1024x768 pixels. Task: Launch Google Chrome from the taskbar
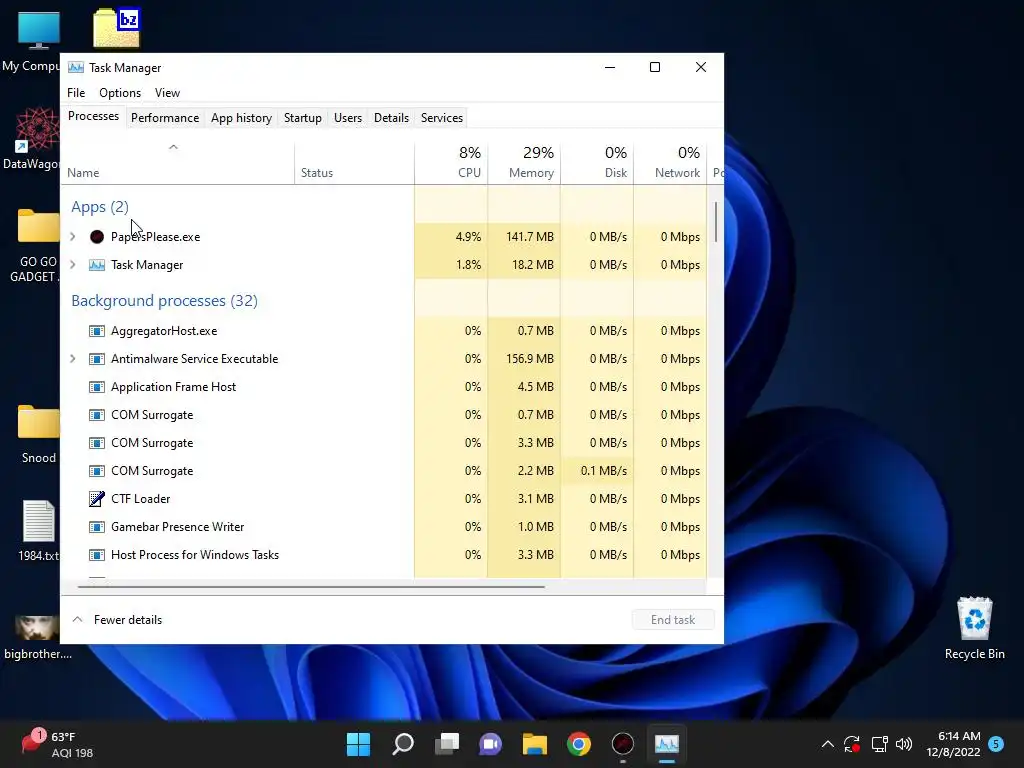click(x=579, y=744)
